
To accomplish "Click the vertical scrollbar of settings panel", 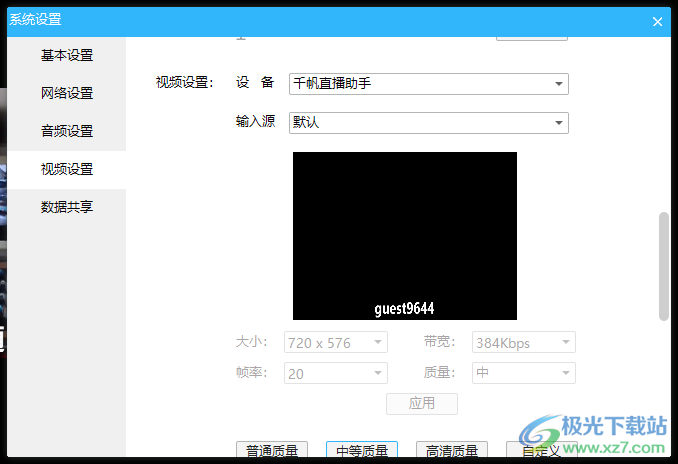I will click(664, 266).
